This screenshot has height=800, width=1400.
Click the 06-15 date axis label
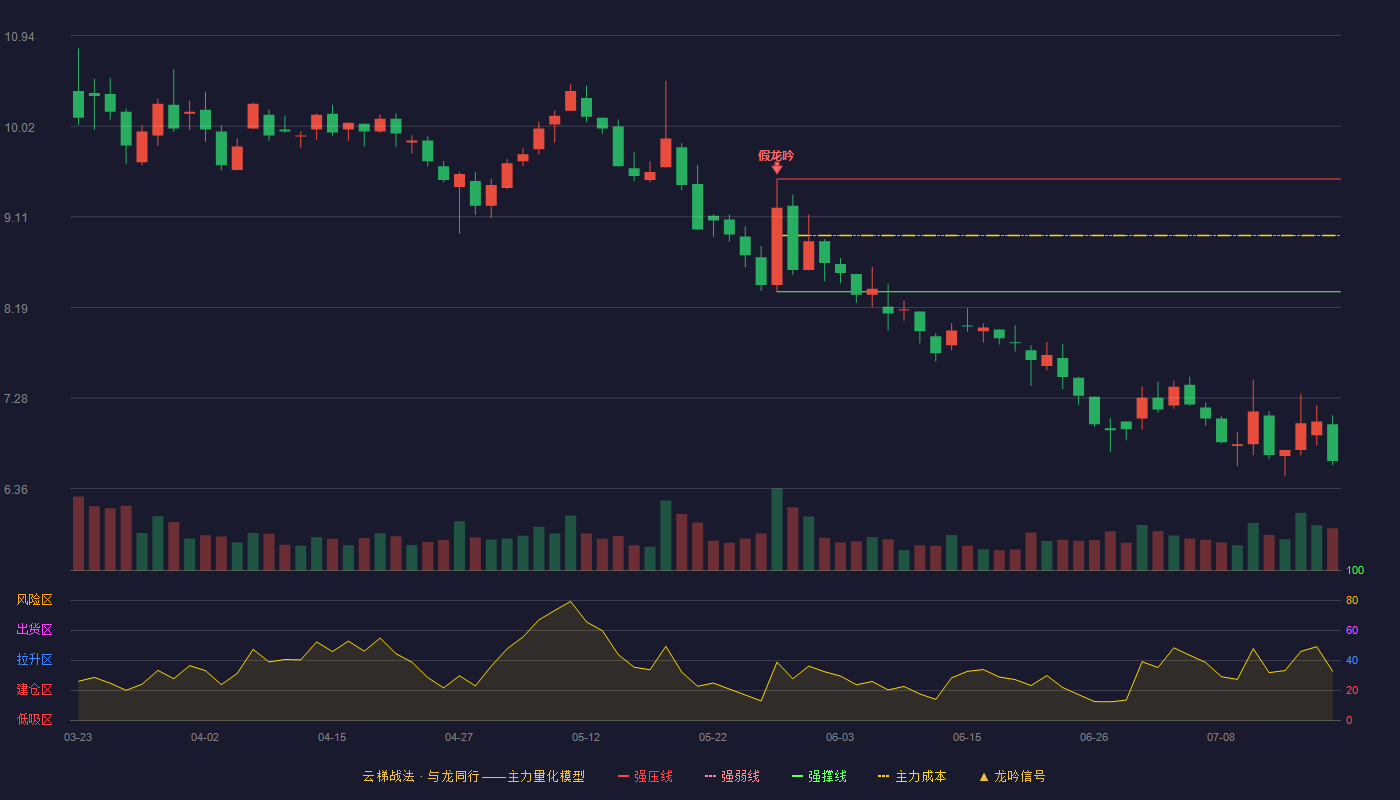pos(967,737)
